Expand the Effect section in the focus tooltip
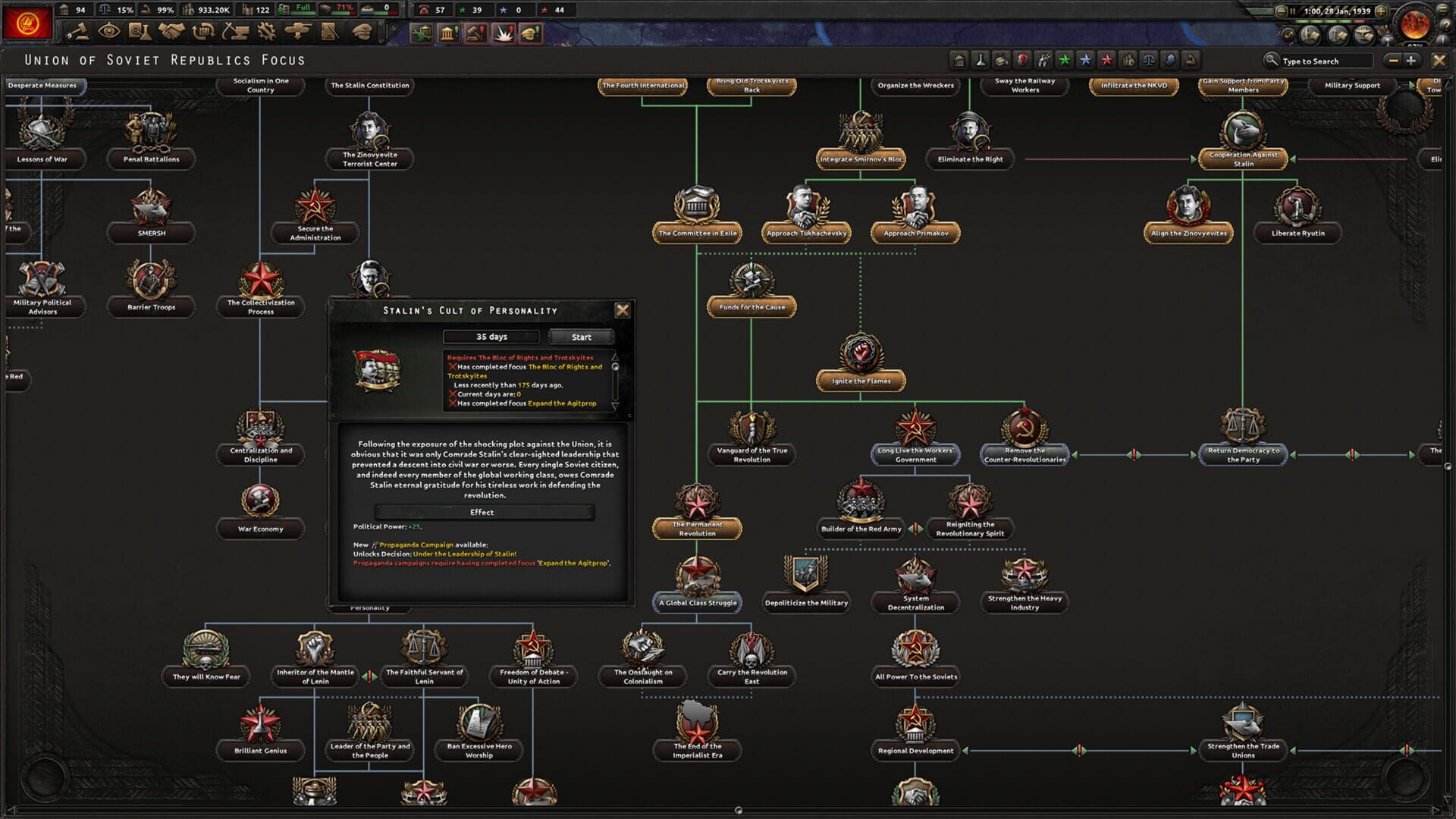 pos(484,513)
